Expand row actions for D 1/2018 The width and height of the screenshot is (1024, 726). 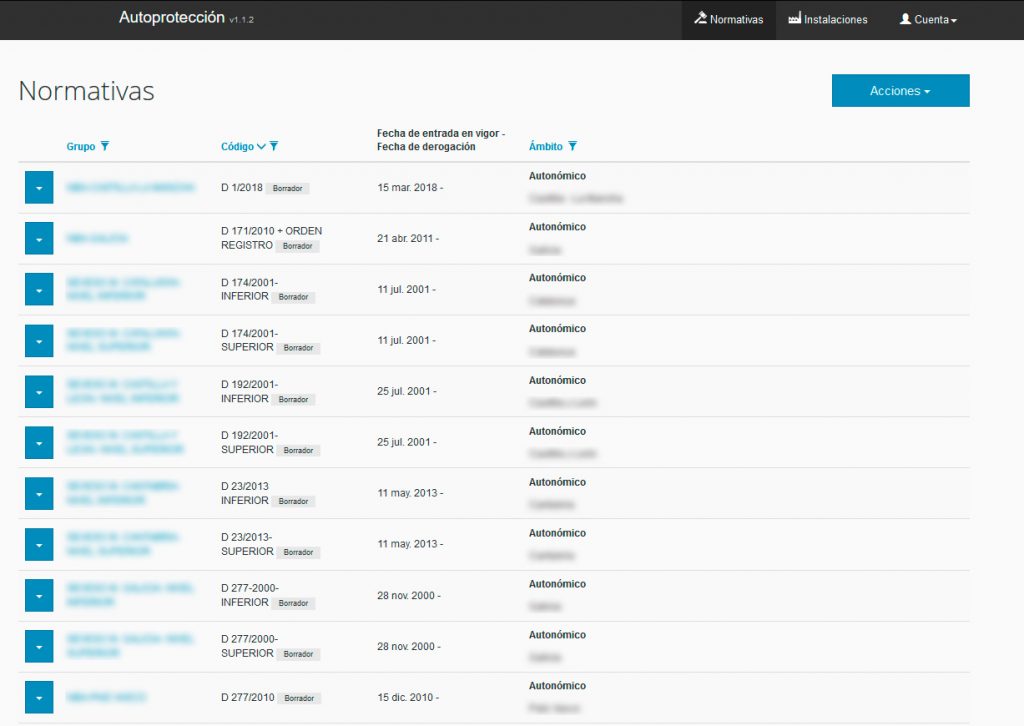point(38,188)
